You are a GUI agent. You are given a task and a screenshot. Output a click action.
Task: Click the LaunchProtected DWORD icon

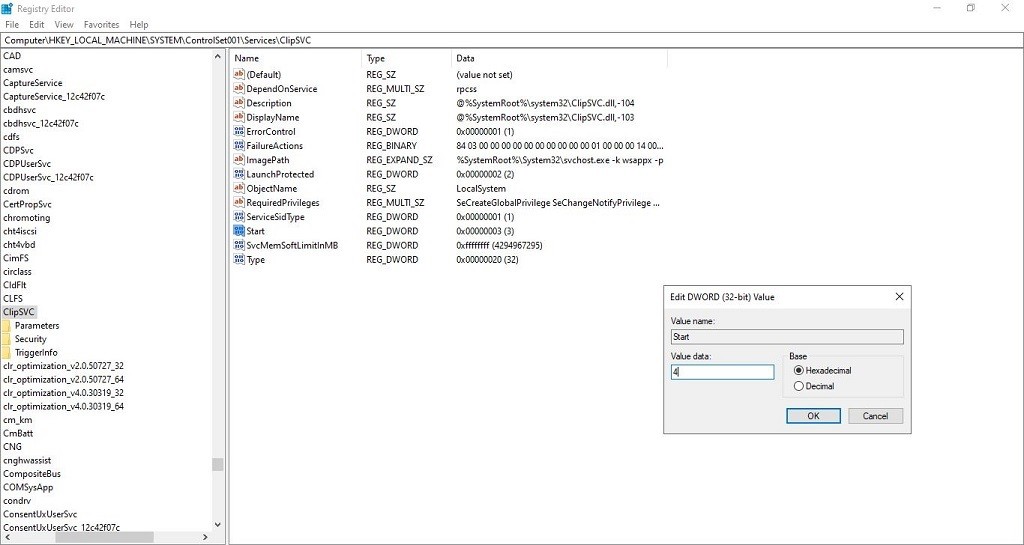pos(238,174)
